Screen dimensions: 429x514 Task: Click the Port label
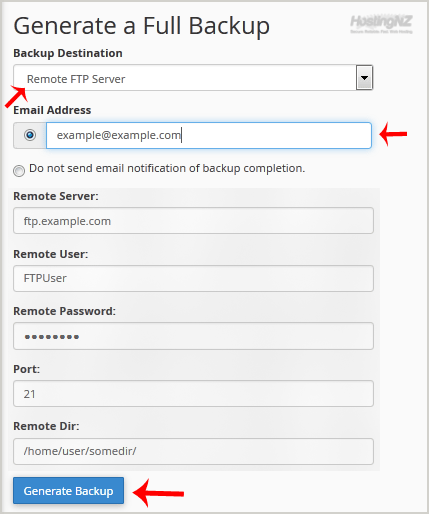(26, 369)
